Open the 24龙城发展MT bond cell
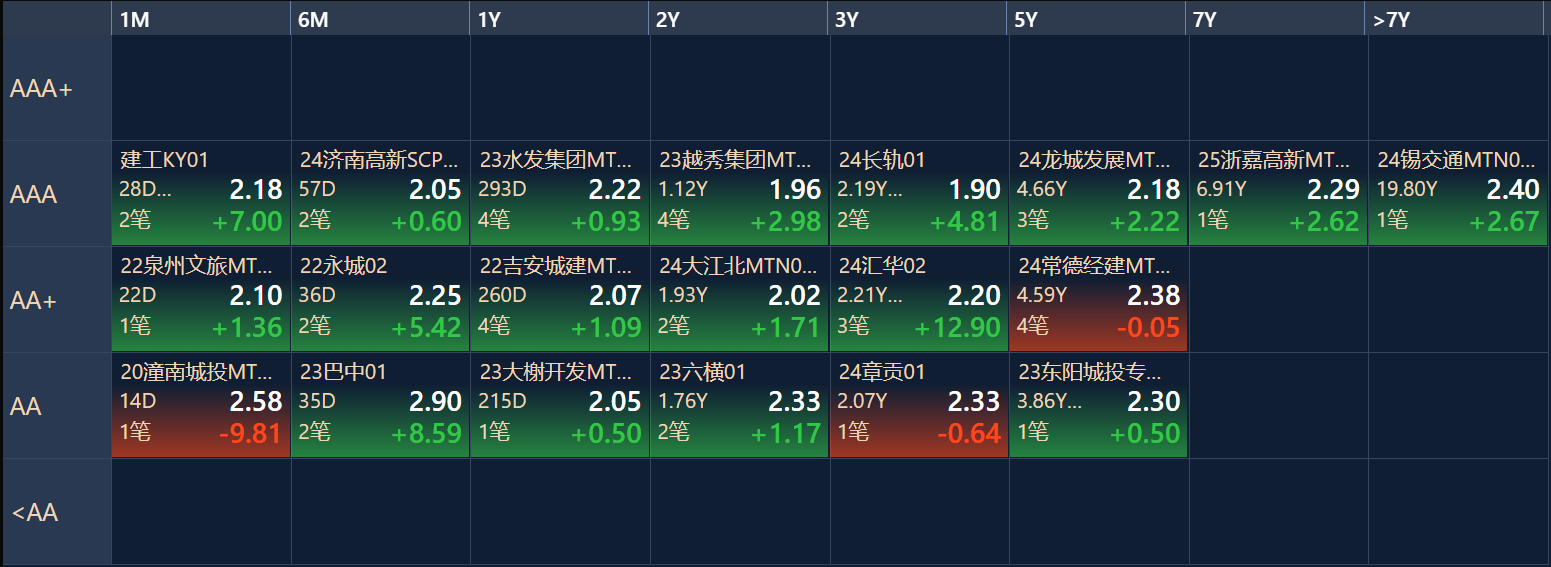1551x567 pixels. (x=1098, y=193)
